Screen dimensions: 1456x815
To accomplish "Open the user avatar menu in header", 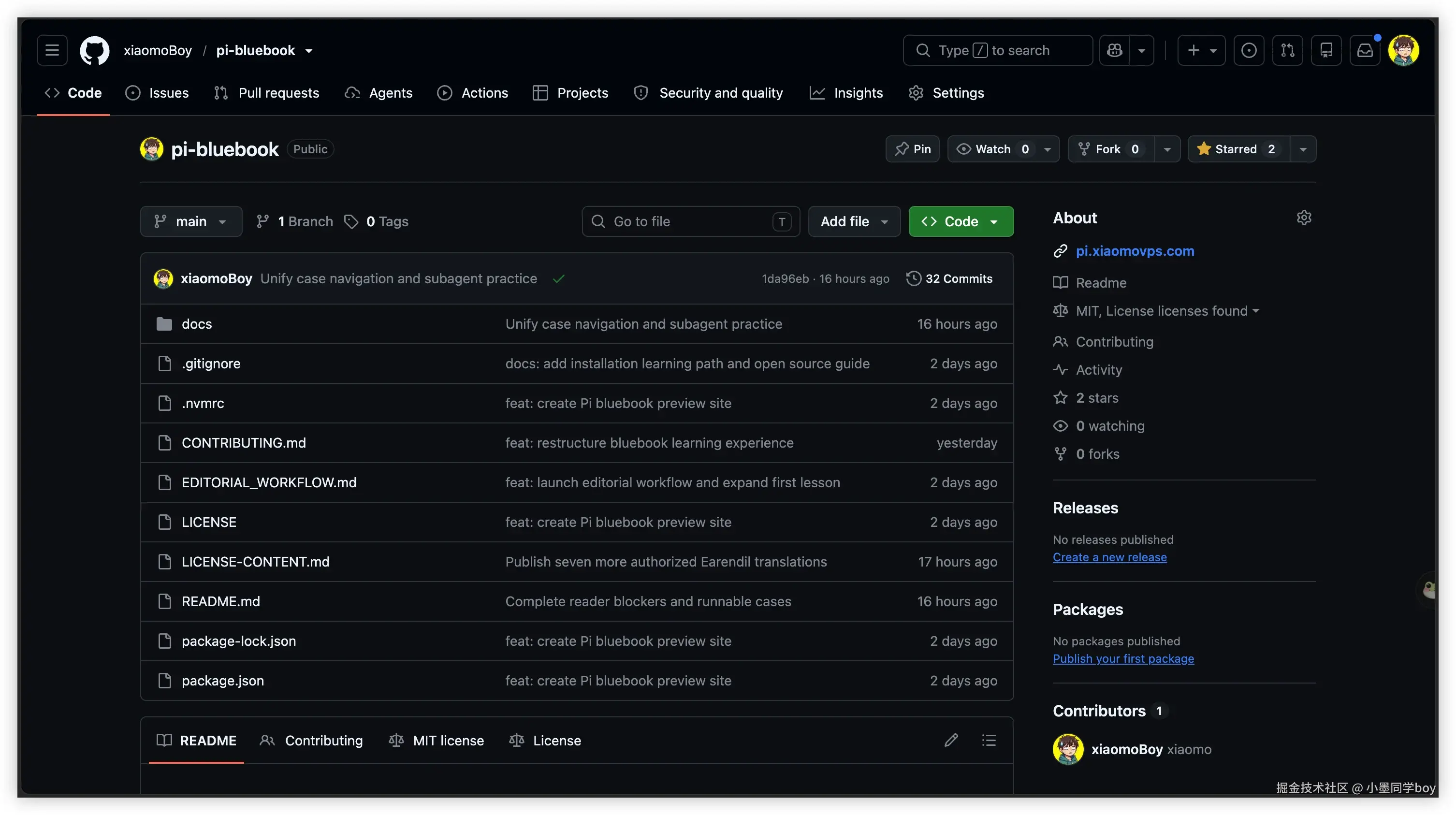I will pyautogui.click(x=1403, y=50).
